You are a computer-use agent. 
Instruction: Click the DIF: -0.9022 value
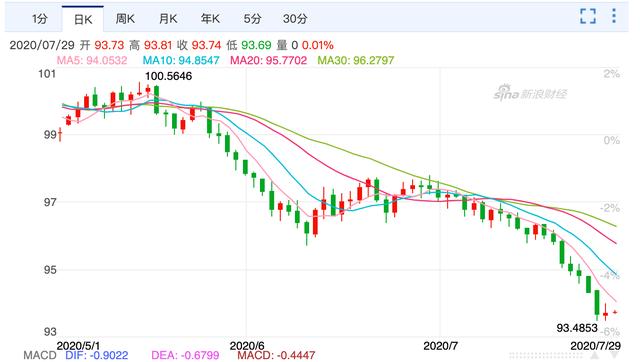pos(97,355)
